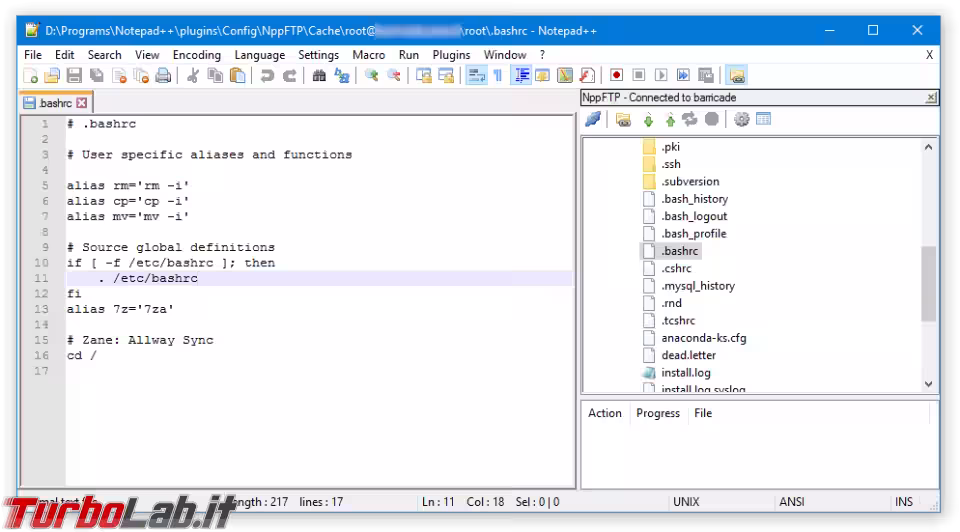This screenshot has height=532, width=960.
Task: Open Find with the binoculars icon
Action: pos(319,75)
